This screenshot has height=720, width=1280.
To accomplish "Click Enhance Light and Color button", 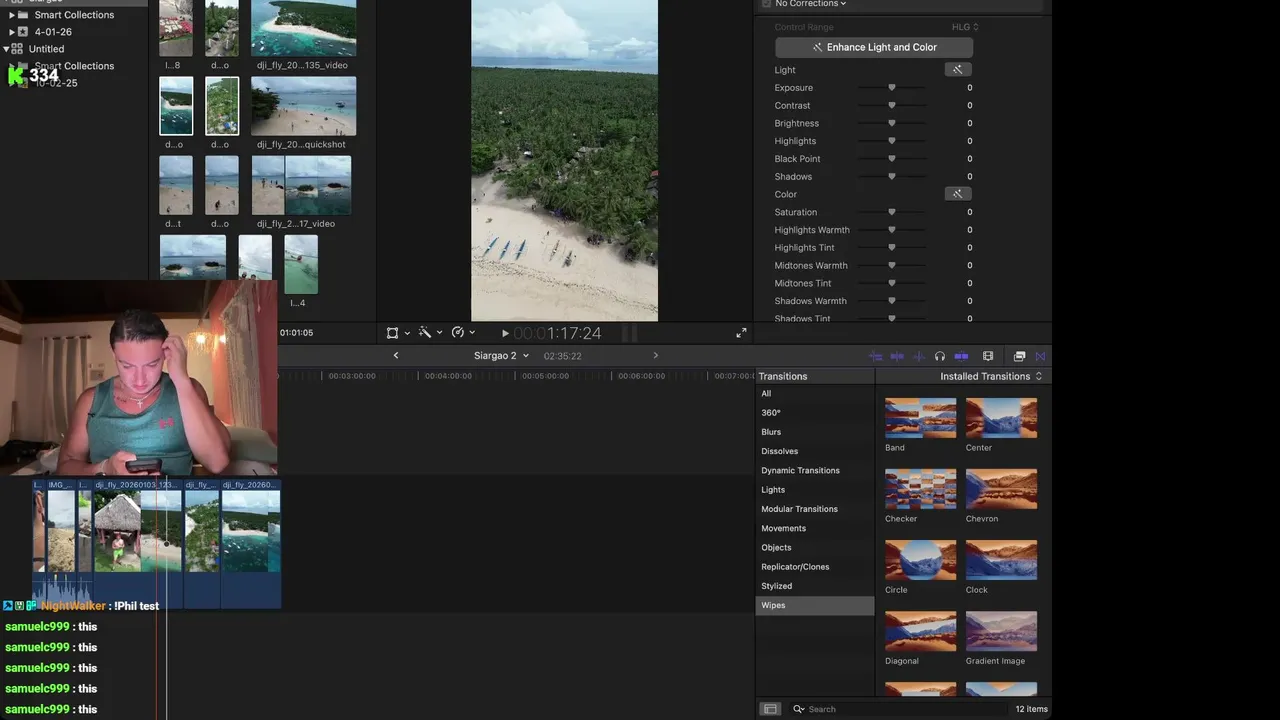I will click(x=874, y=47).
